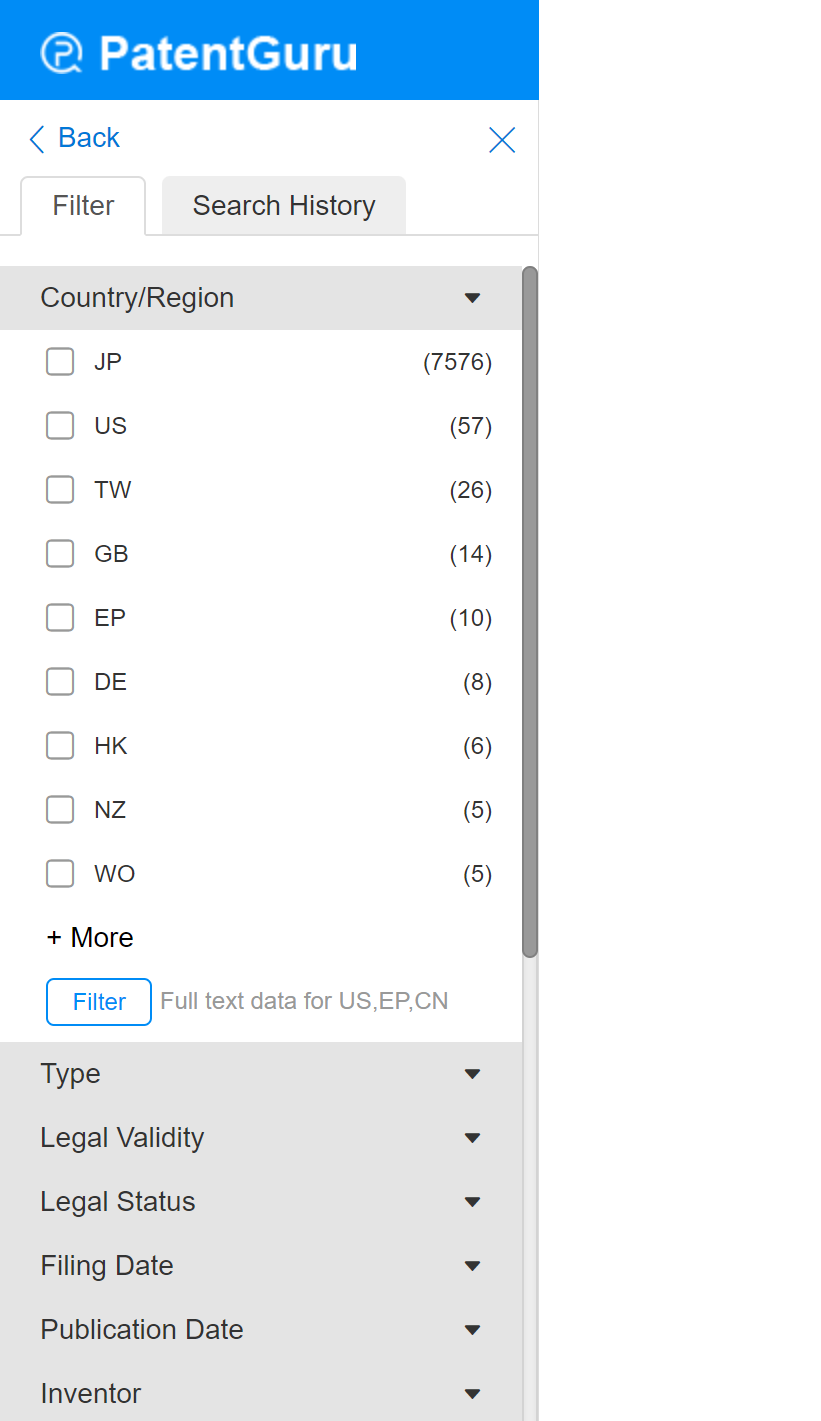Select the EP checkbox option
This screenshot has height=1421, width=821.
[60, 618]
